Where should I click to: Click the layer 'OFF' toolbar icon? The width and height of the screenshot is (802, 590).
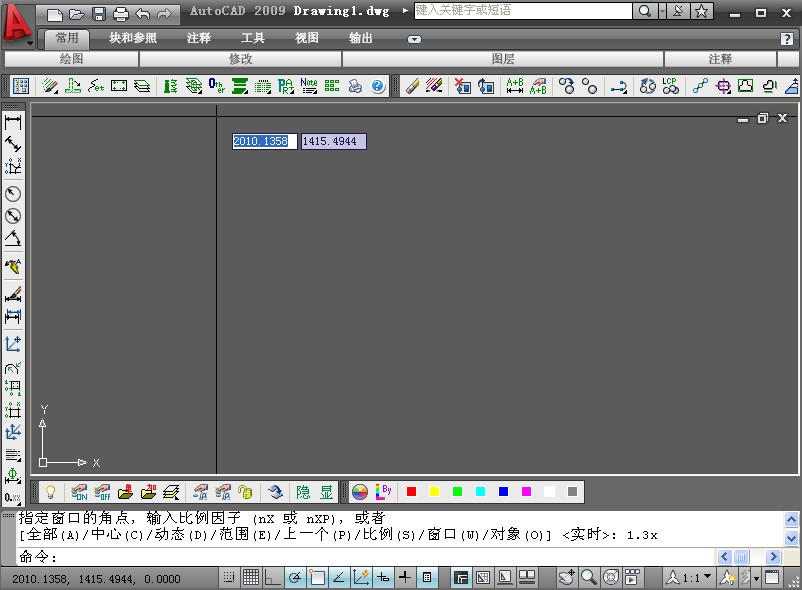102,492
